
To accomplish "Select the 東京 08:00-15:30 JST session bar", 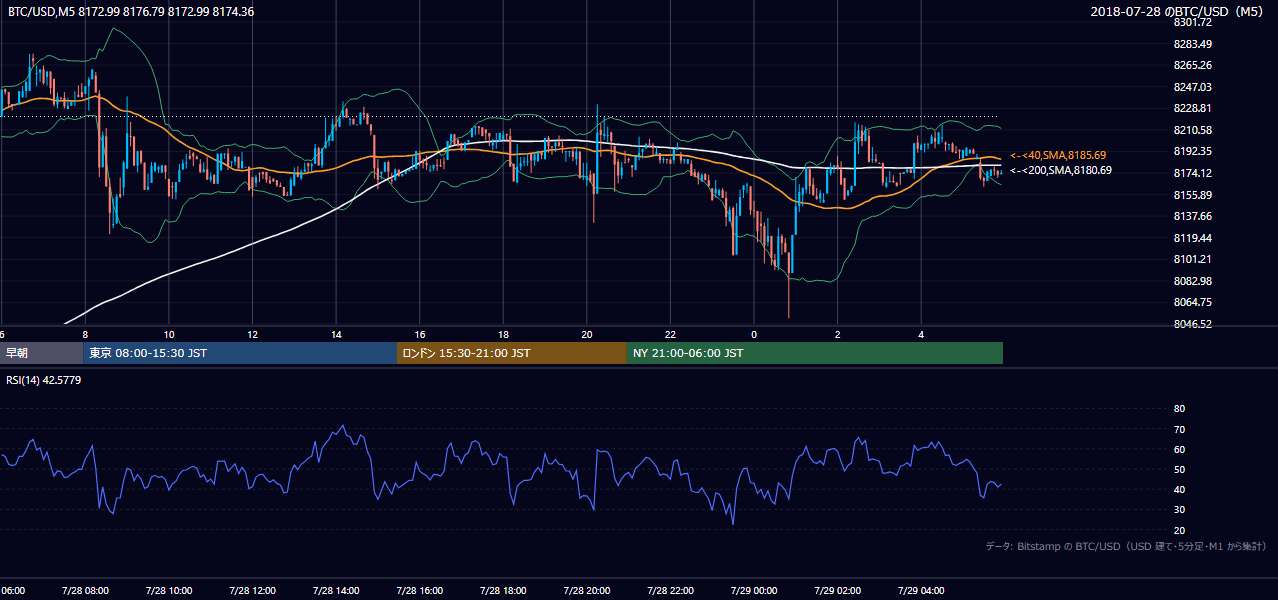I will [x=240, y=353].
